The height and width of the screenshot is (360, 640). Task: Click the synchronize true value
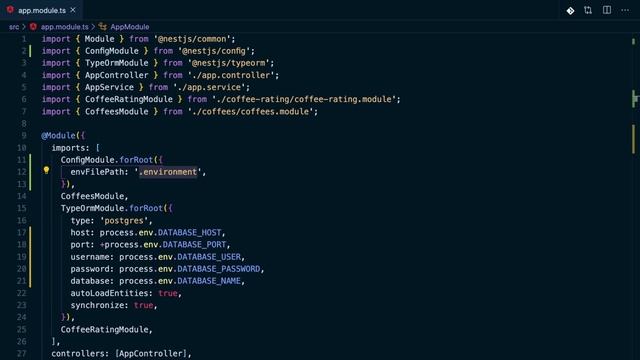point(143,305)
